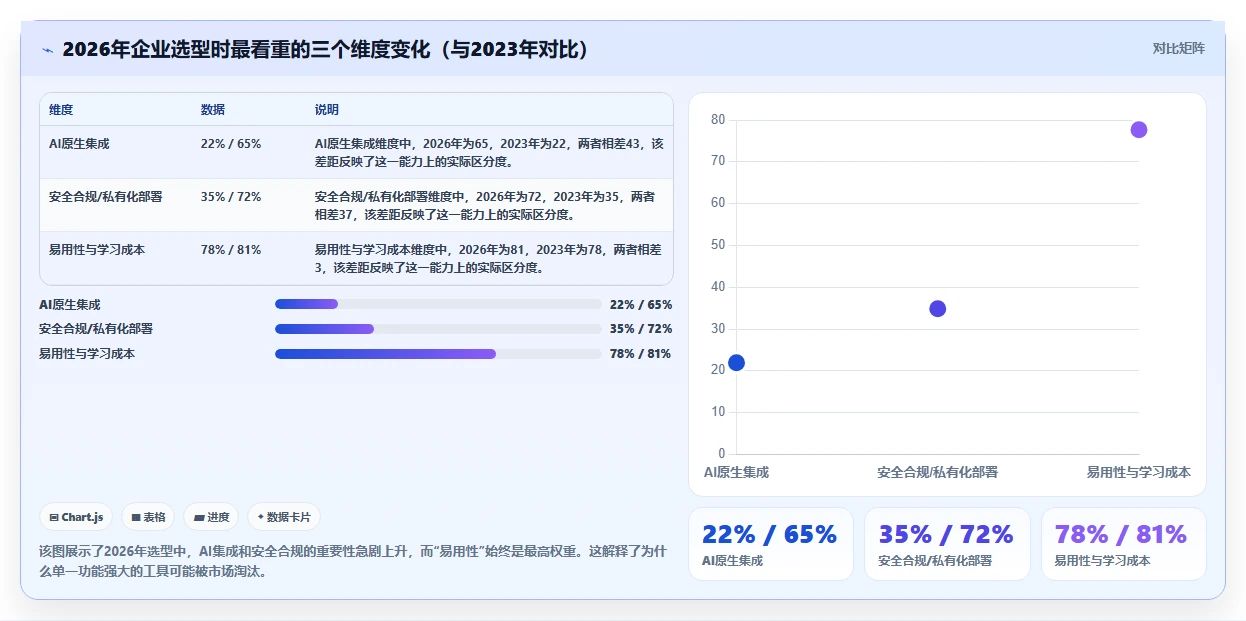Click the 表格 tag chip
The height and width of the screenshot is (621, 1246).
(148, 517)
